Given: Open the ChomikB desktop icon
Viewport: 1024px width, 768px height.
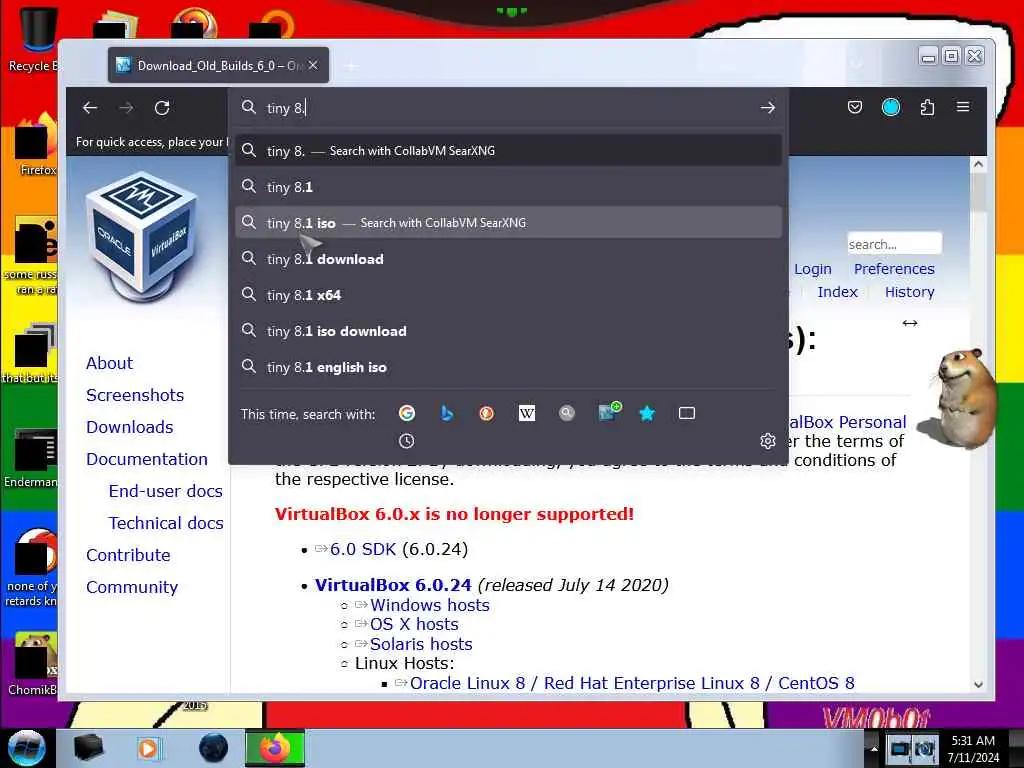Looking at the screenshot, I should click(33, 664).
